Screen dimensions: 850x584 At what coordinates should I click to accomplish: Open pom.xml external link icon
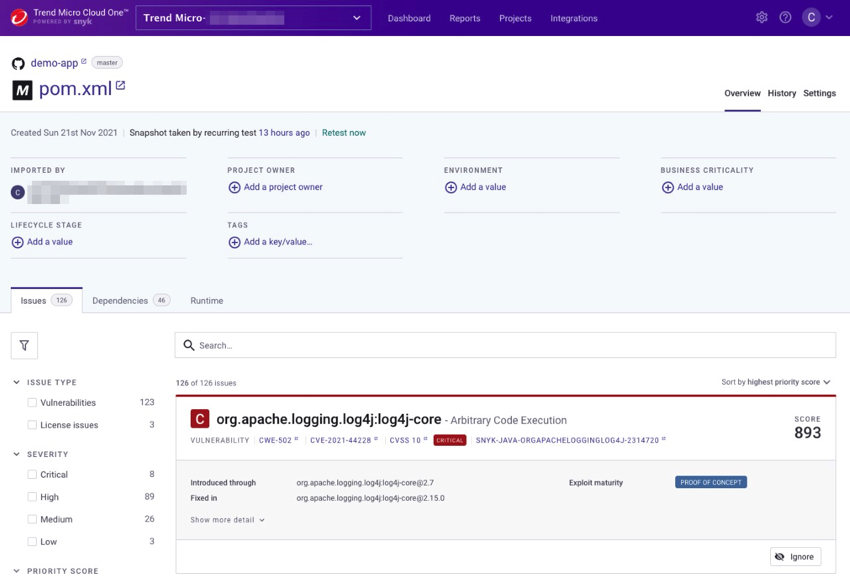pos(121,86)
